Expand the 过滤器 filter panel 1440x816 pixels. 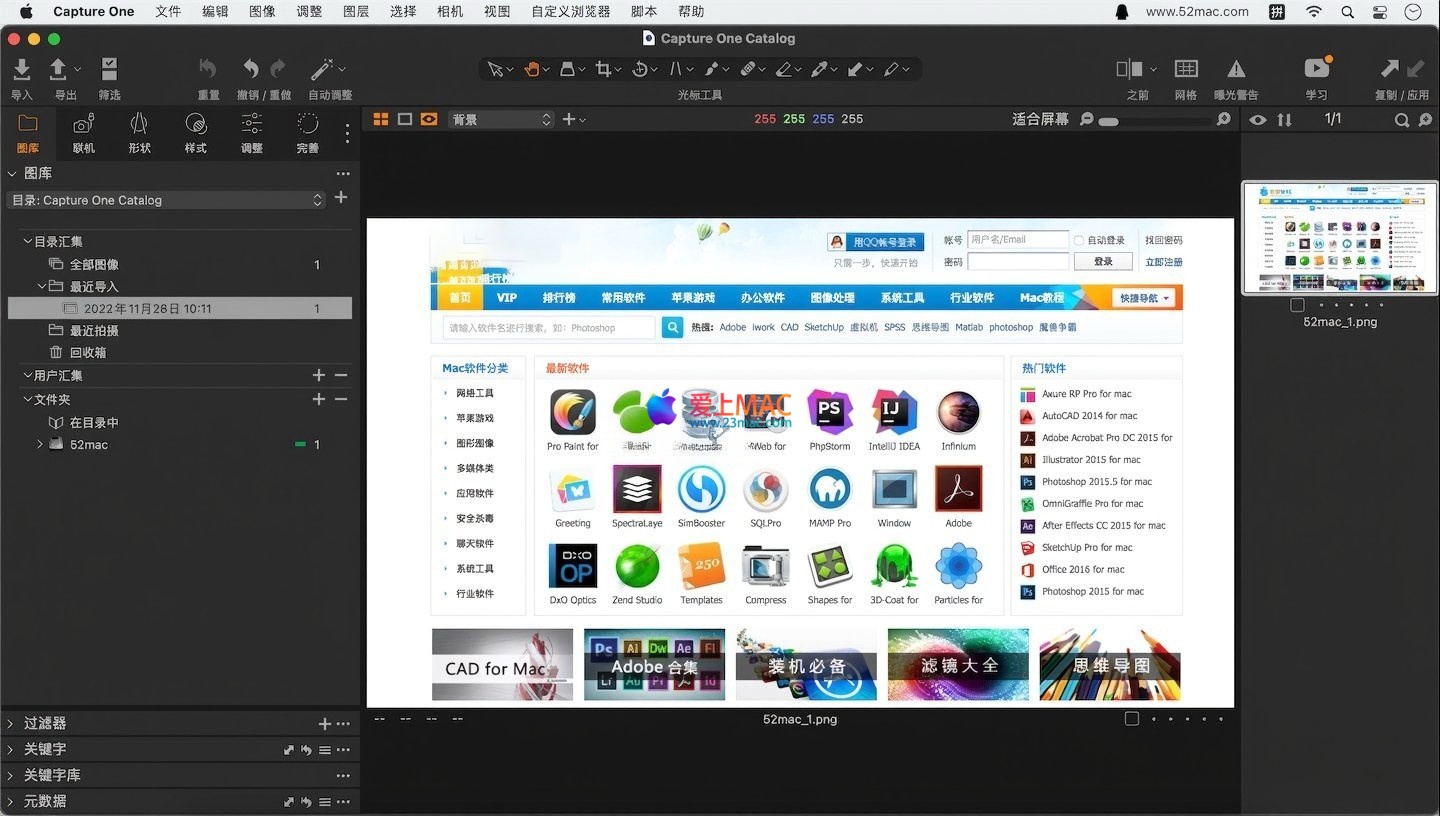click(11, 723)
